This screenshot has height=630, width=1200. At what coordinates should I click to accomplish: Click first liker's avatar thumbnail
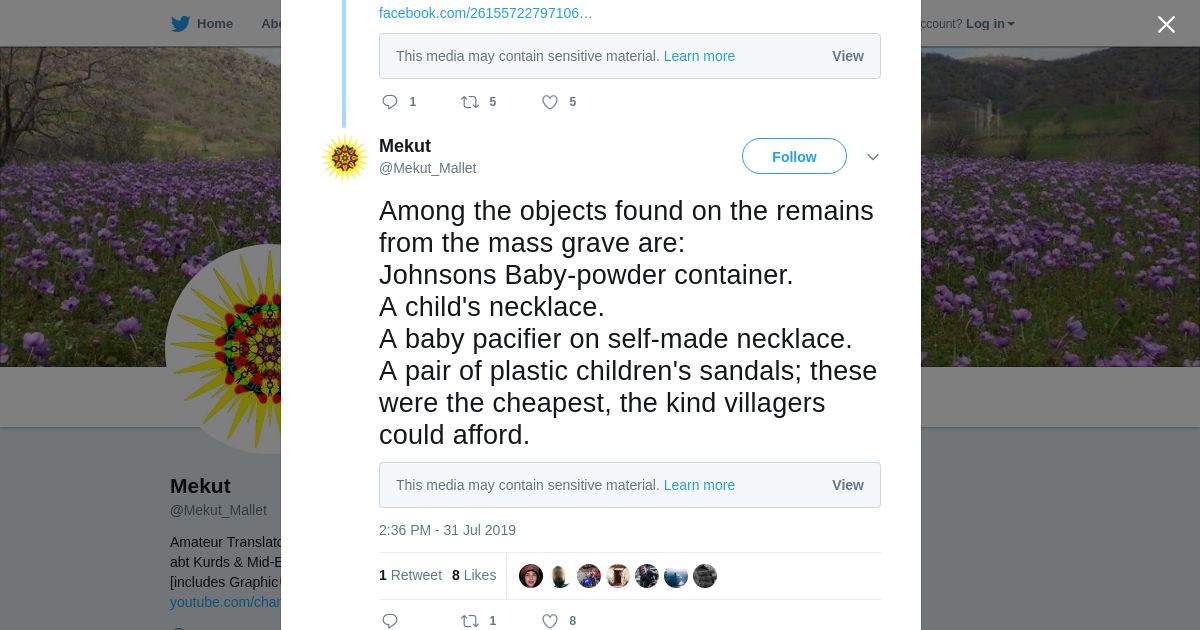[531, 576]
